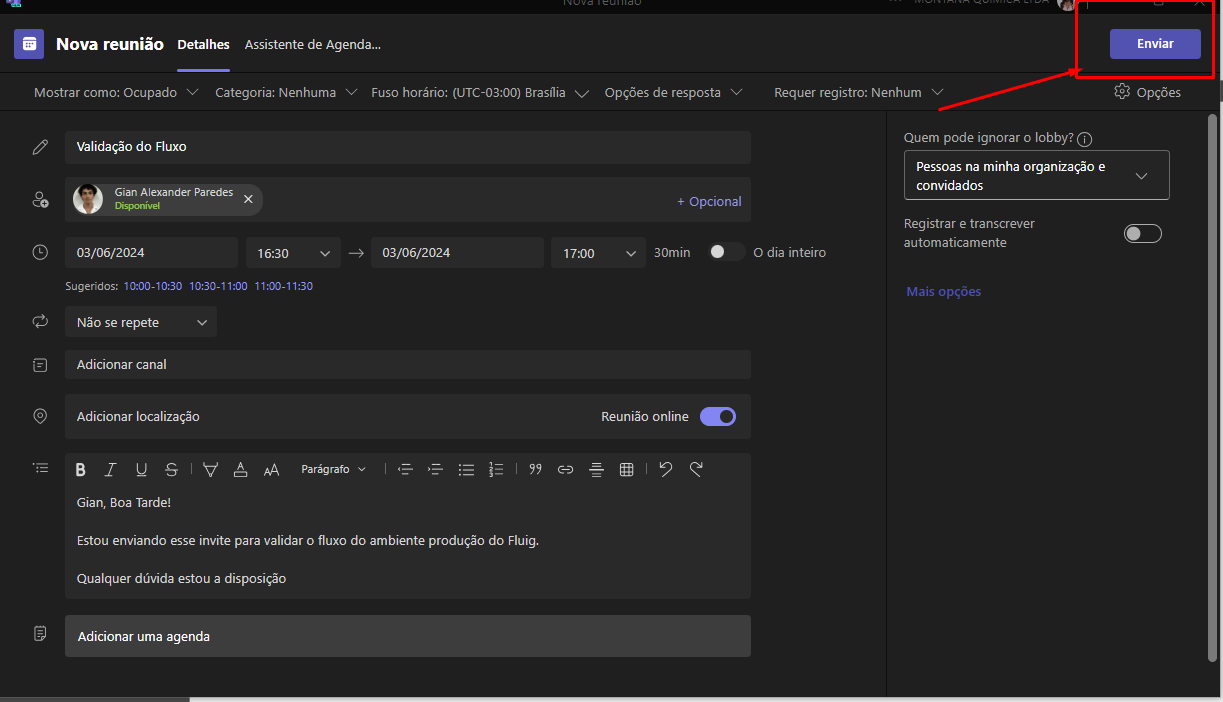The height and width of the screenshot is (702, 1223).
Task: Pick the font color tool
Action: click(240, 469)
